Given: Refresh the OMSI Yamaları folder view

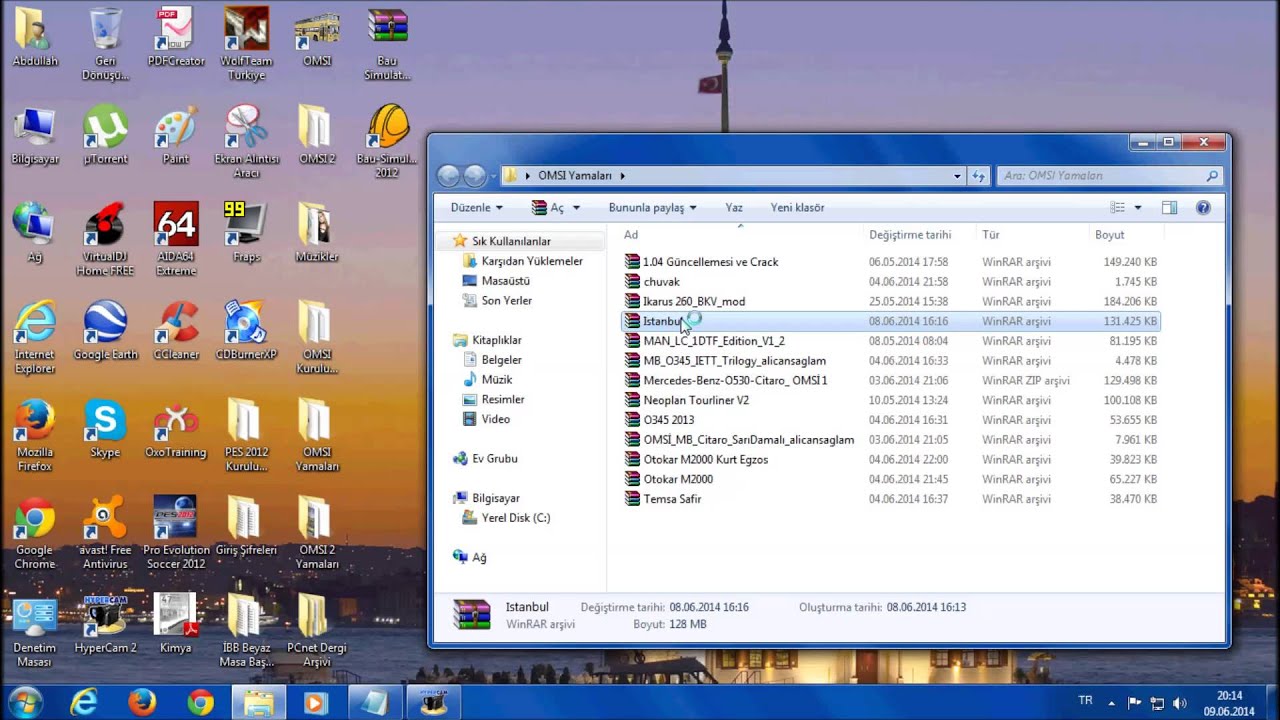Looking at the screenshot, I should 979,176.
